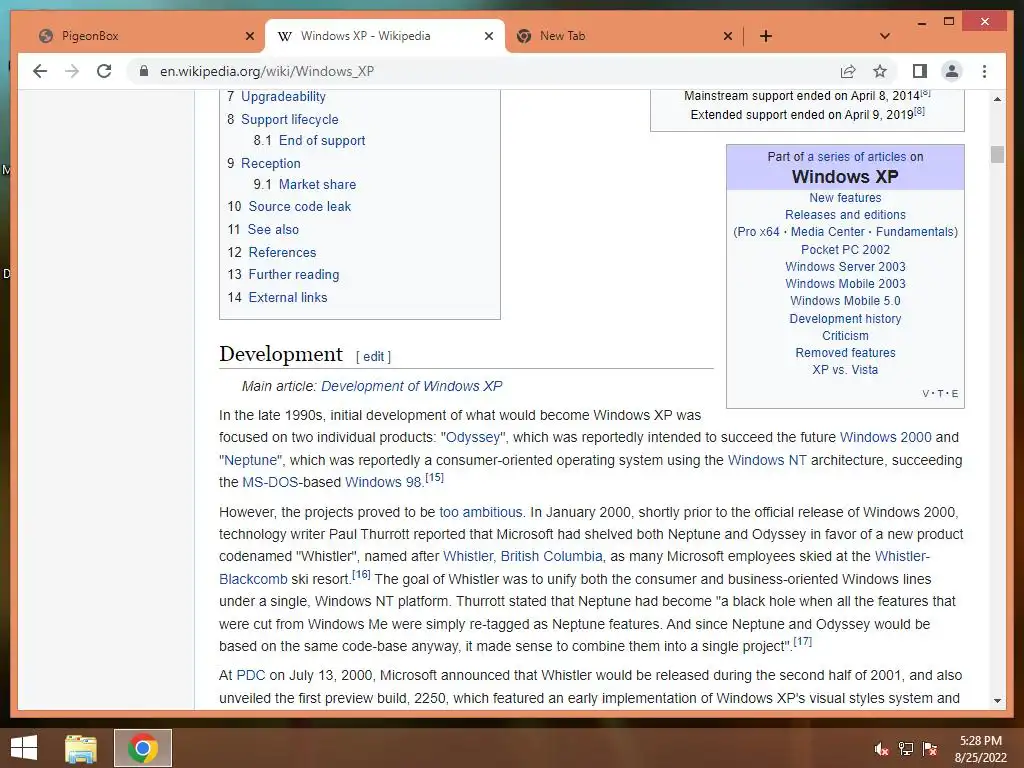Open the Windows Start button
The height and width of the screenshot is (768, 1024).
click(x=24, y=748)
